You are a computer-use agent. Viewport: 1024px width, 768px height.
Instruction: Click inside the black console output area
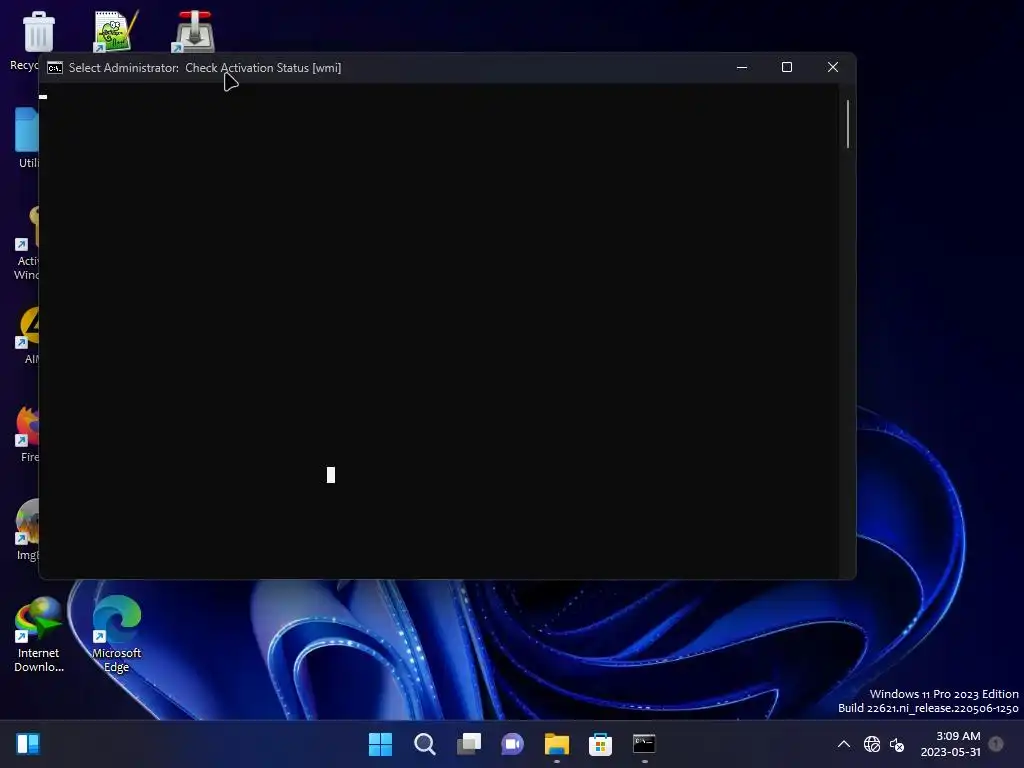(439, 330)
